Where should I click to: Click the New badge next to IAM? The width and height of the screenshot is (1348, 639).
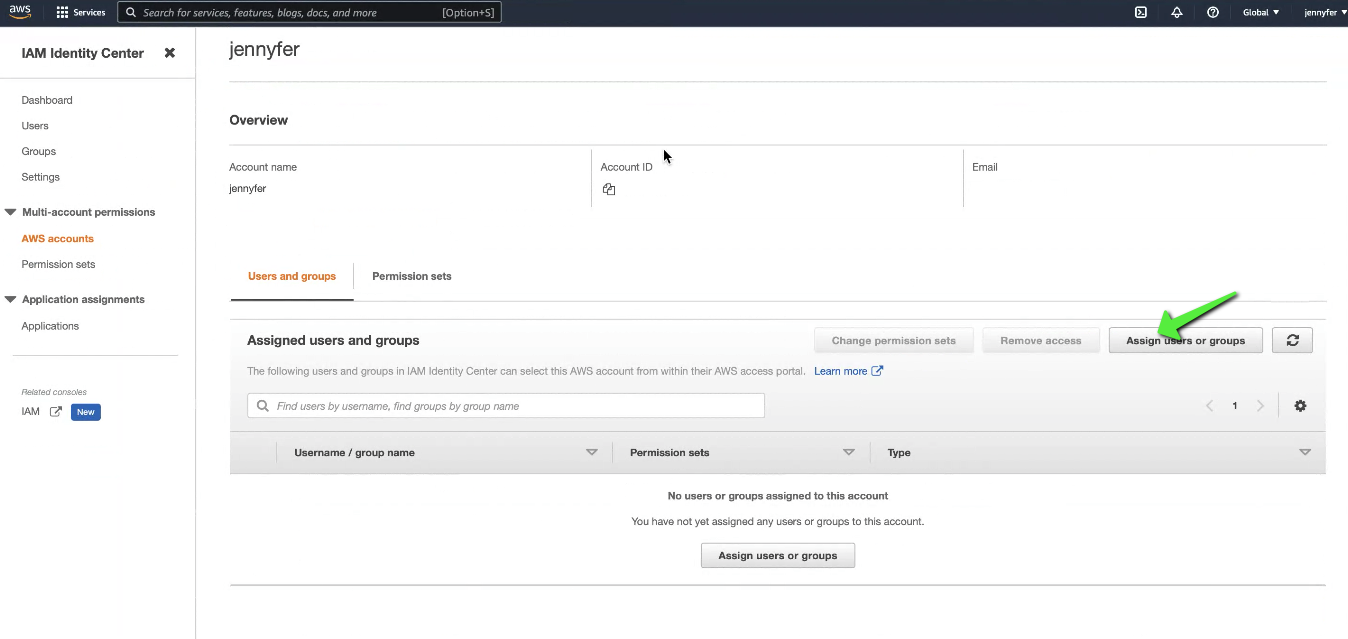coord(86,412)
